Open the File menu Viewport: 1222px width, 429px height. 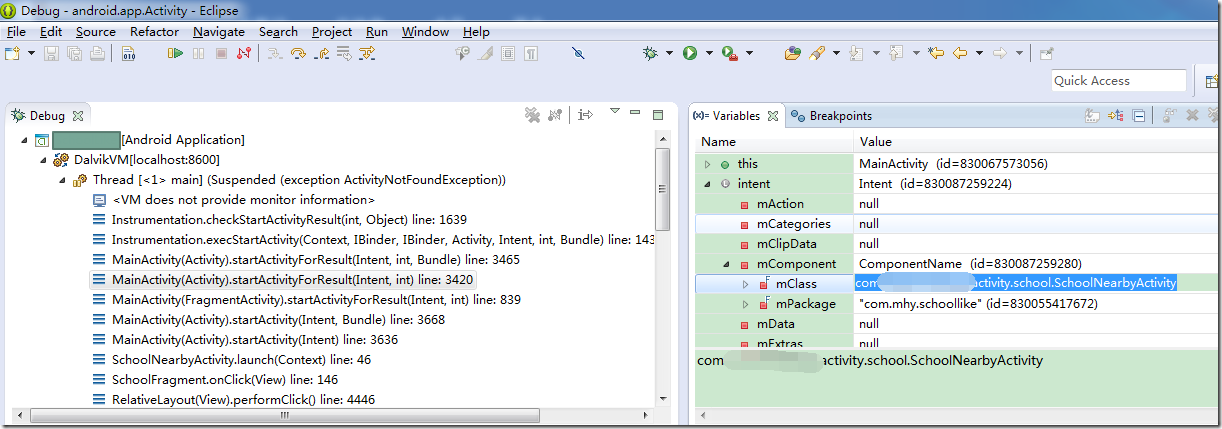pyautogui.click(x=16, y=31)
